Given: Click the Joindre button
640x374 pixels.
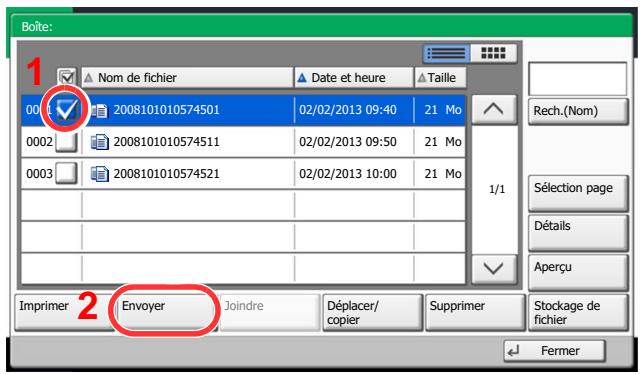Looking at the screenshot, I should click(x=270, y=312).
